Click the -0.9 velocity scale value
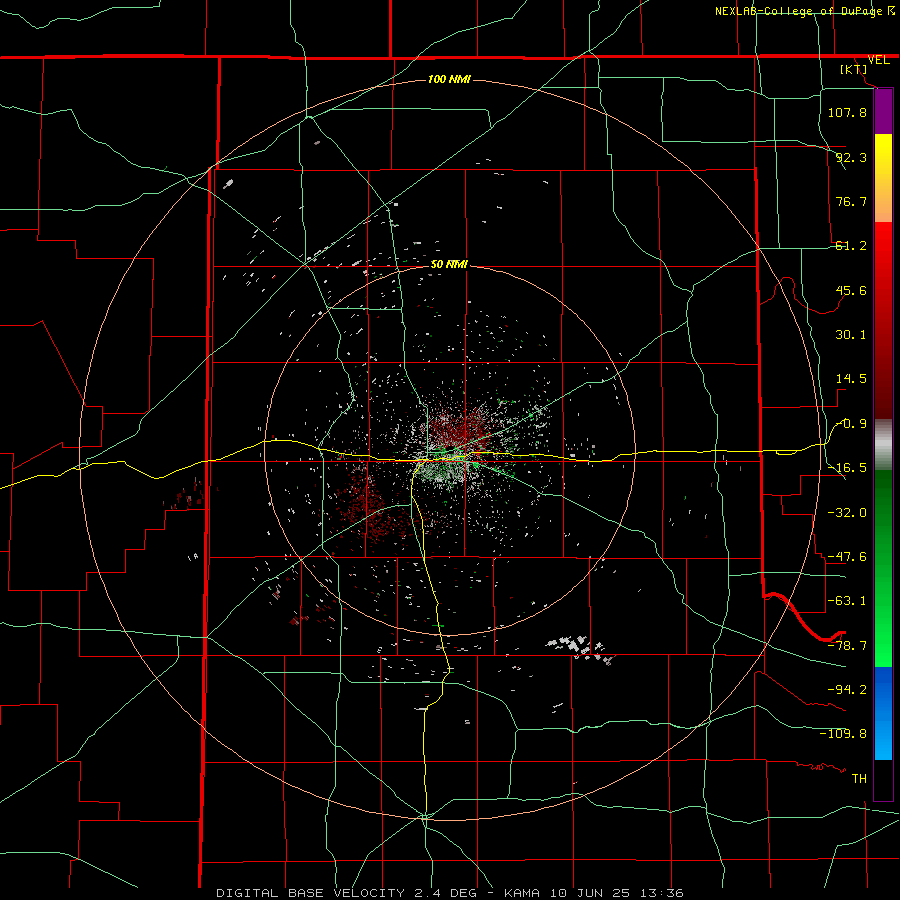The width and height of the screenshot is (900, 900). click(851, 424)
